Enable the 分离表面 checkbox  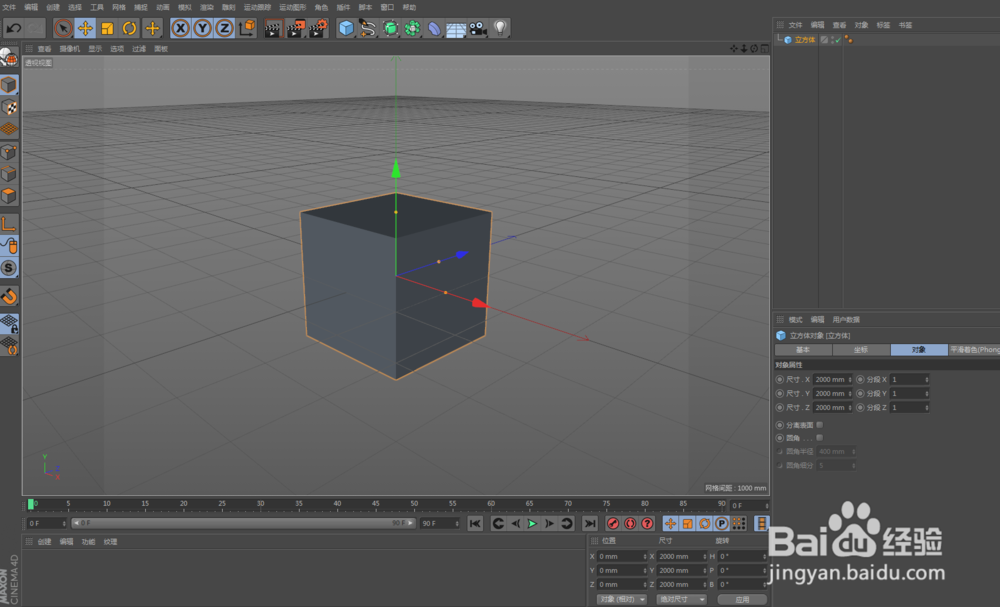(x=819, y=425)
